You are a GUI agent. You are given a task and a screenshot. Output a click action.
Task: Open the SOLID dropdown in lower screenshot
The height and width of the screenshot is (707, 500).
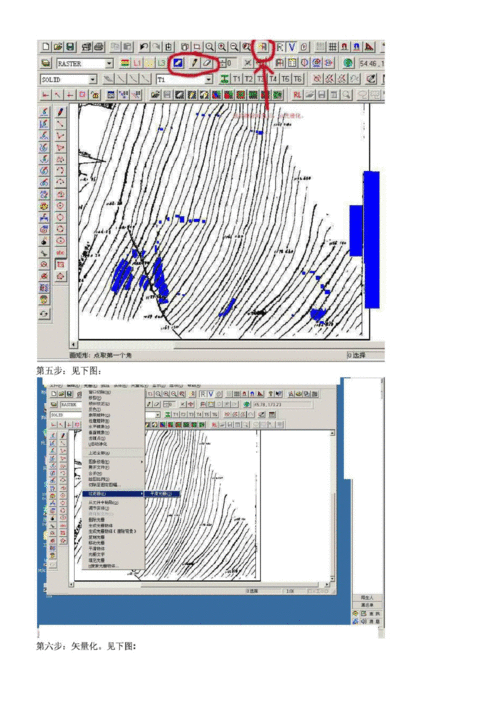65,414
